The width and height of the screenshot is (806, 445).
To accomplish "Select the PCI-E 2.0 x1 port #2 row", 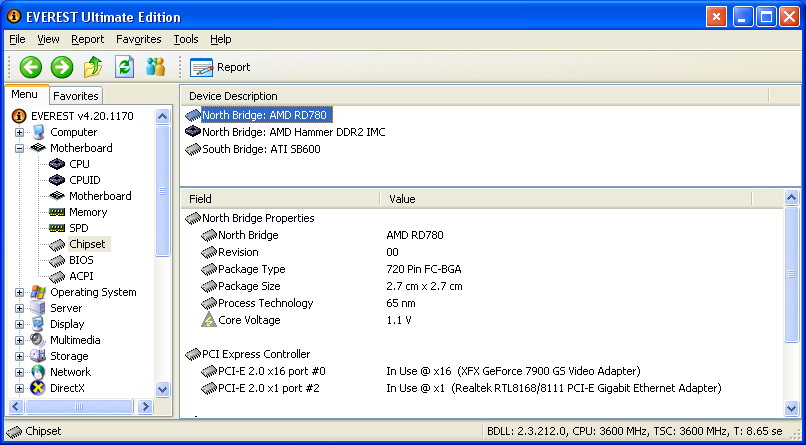I will pos(482,388).
